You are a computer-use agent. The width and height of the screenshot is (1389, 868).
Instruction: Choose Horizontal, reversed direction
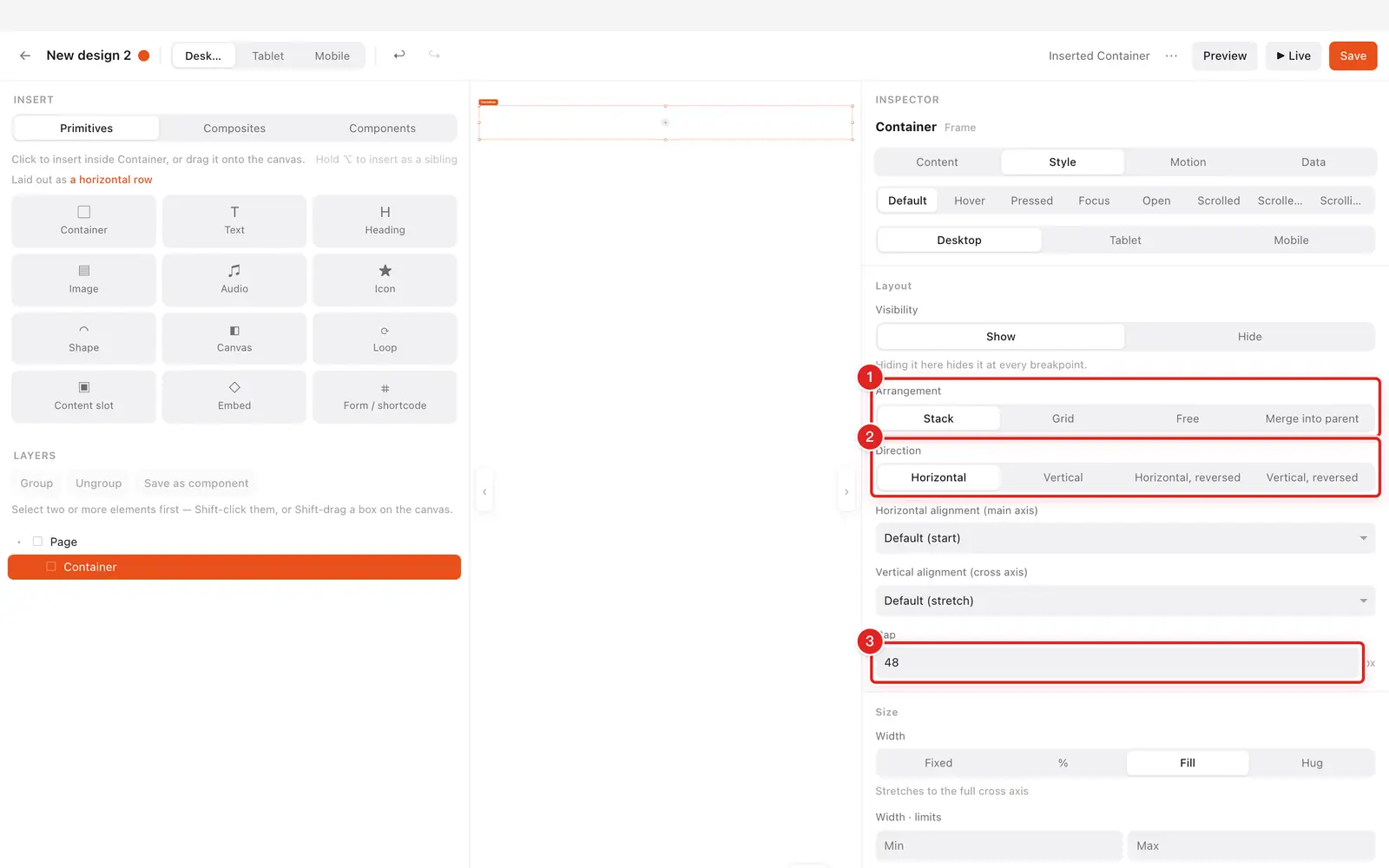[1188, 477]
